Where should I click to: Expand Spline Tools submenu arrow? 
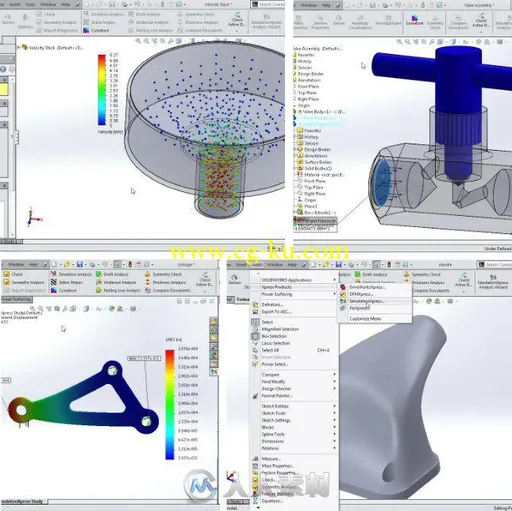[x=334, y=434]
